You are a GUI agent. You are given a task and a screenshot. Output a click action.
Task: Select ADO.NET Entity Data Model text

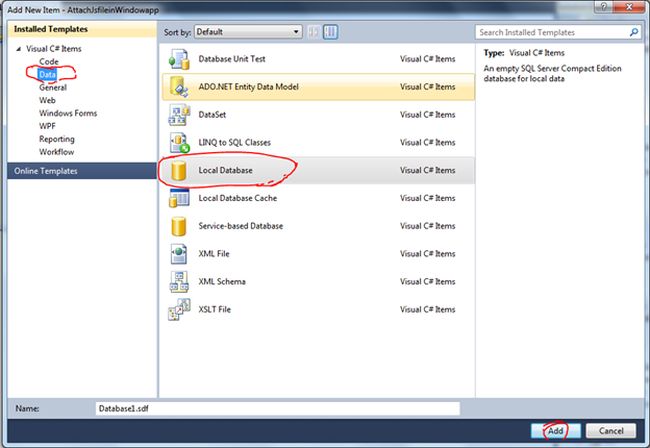pyautogui.click(x=248, y=87)
